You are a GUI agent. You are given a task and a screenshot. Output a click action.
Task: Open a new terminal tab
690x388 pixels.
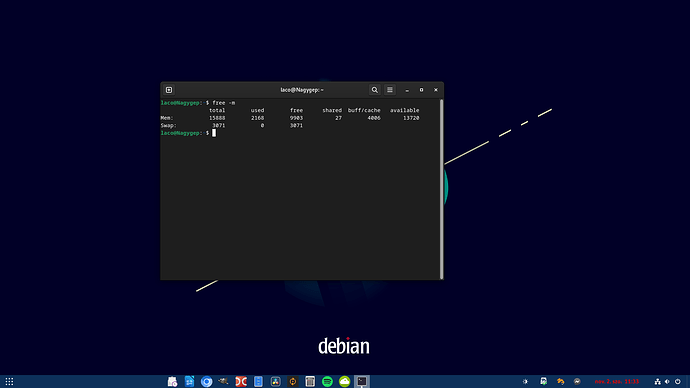169,90
